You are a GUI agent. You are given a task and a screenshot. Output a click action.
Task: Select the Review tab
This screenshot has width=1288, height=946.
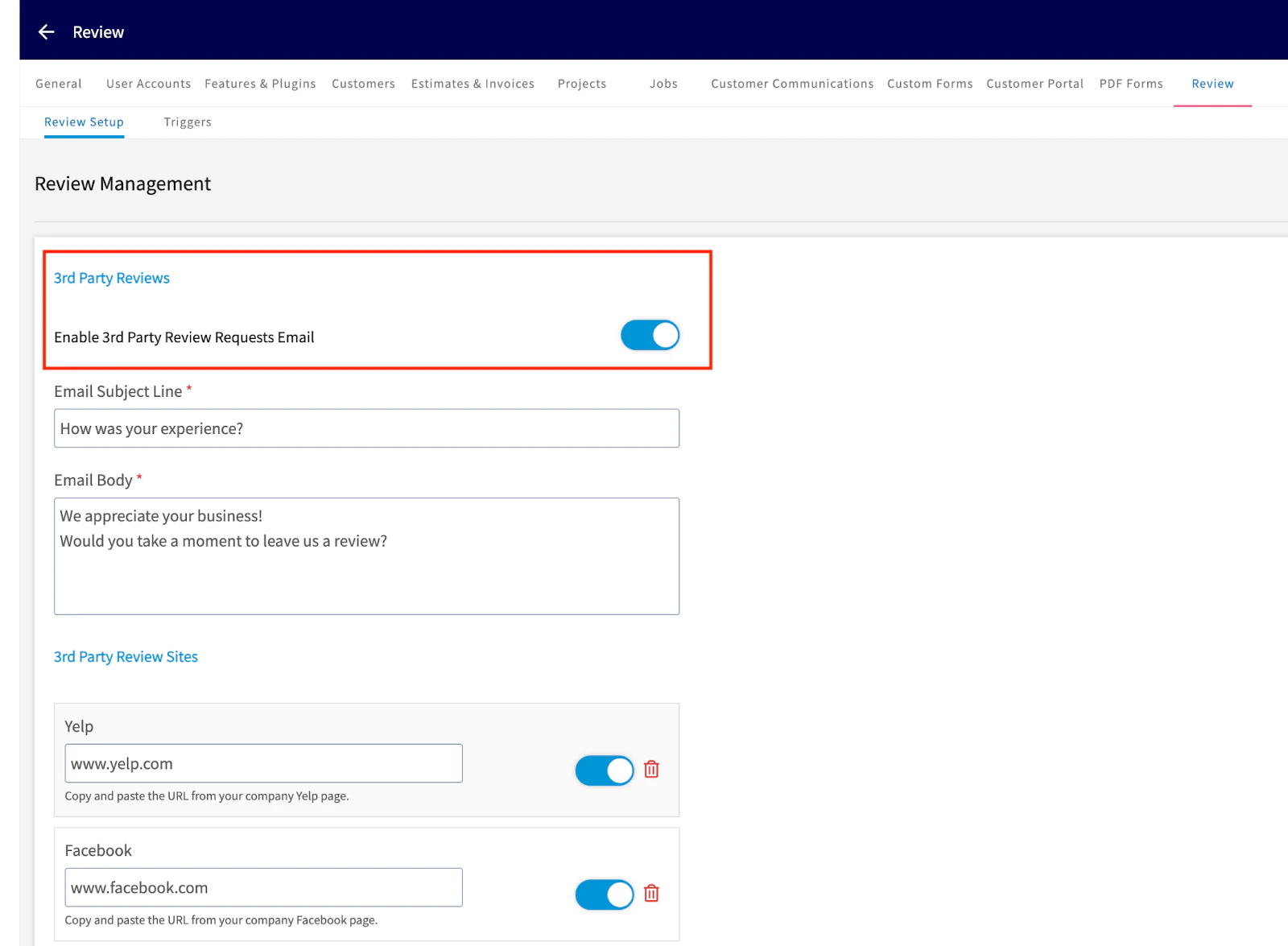[1212, 84]
